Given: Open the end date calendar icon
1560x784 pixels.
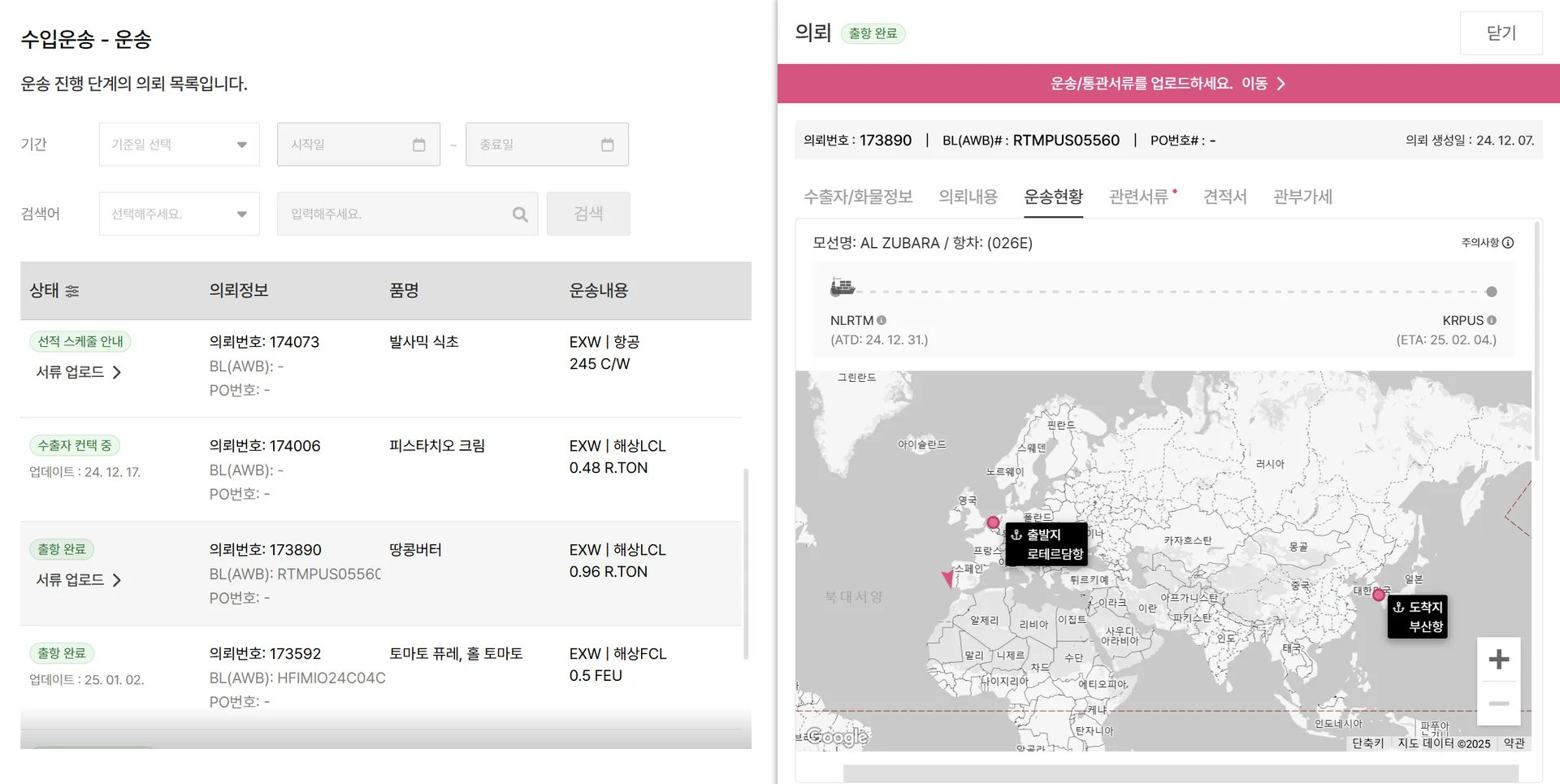Looking at the screenshot, I should point(607,145).
